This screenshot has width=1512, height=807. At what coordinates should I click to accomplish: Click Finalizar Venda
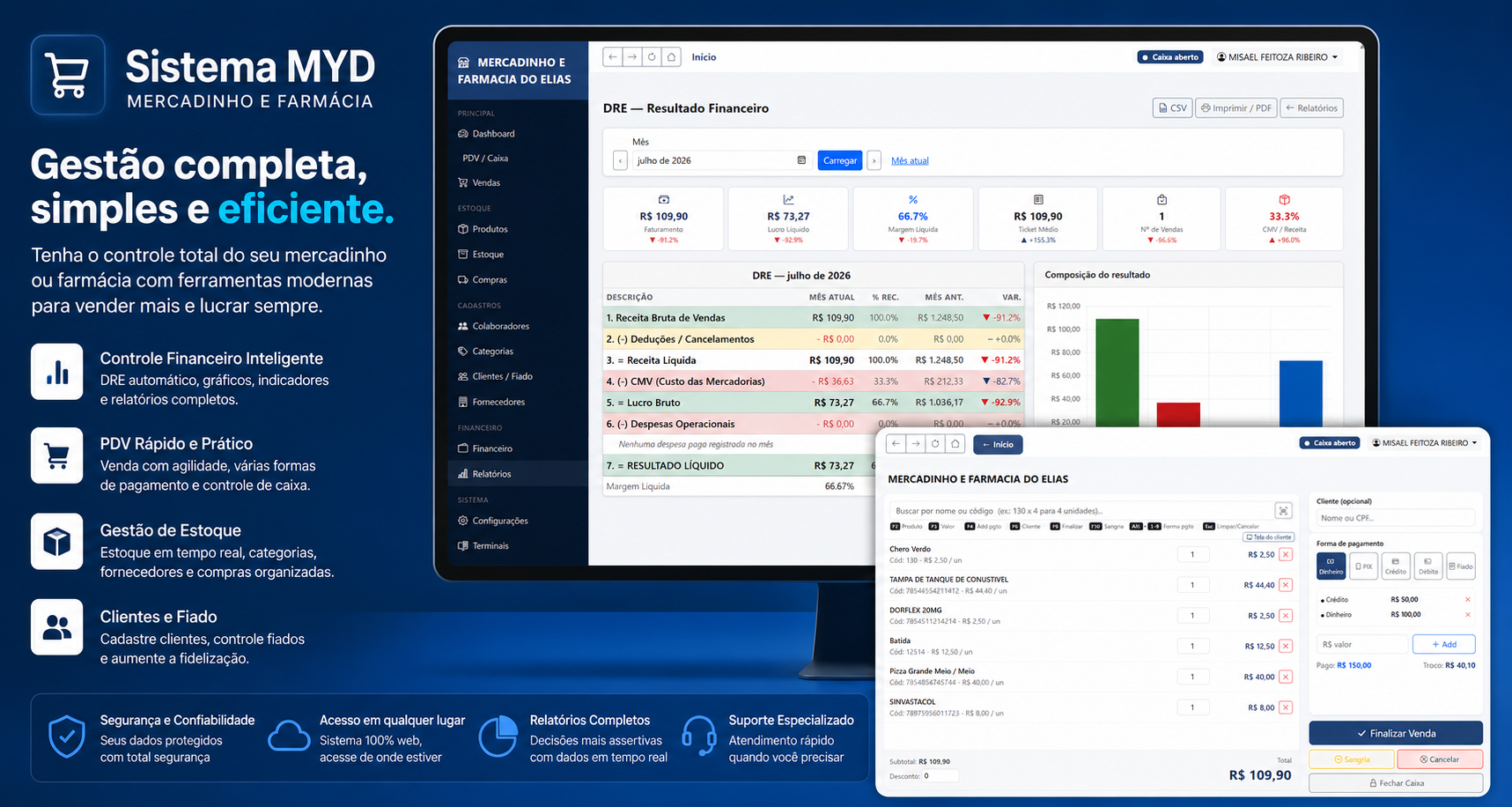pyautogui.click(x=1396, y=733)
